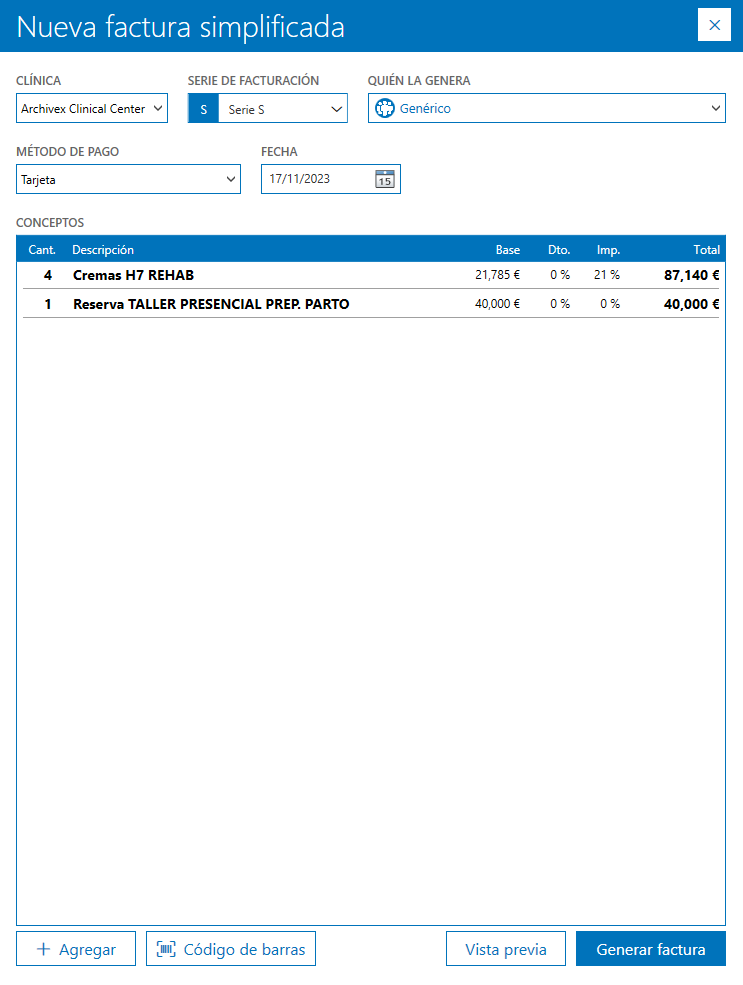
Task: Click the Genérico user avatar icon
Action: click(385, 108)
